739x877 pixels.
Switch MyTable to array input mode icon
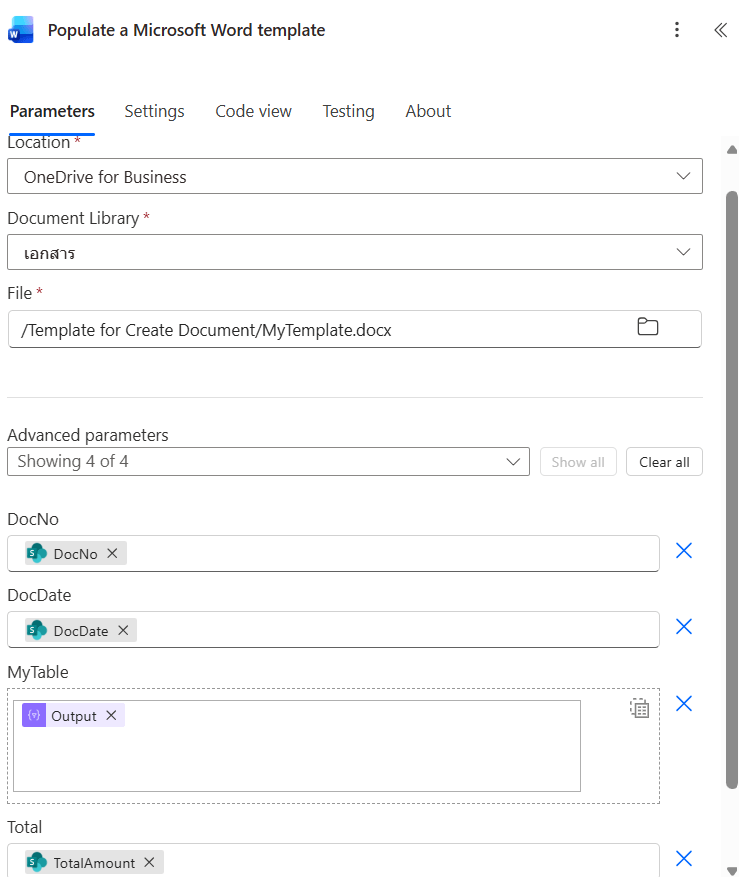point(639,709)
